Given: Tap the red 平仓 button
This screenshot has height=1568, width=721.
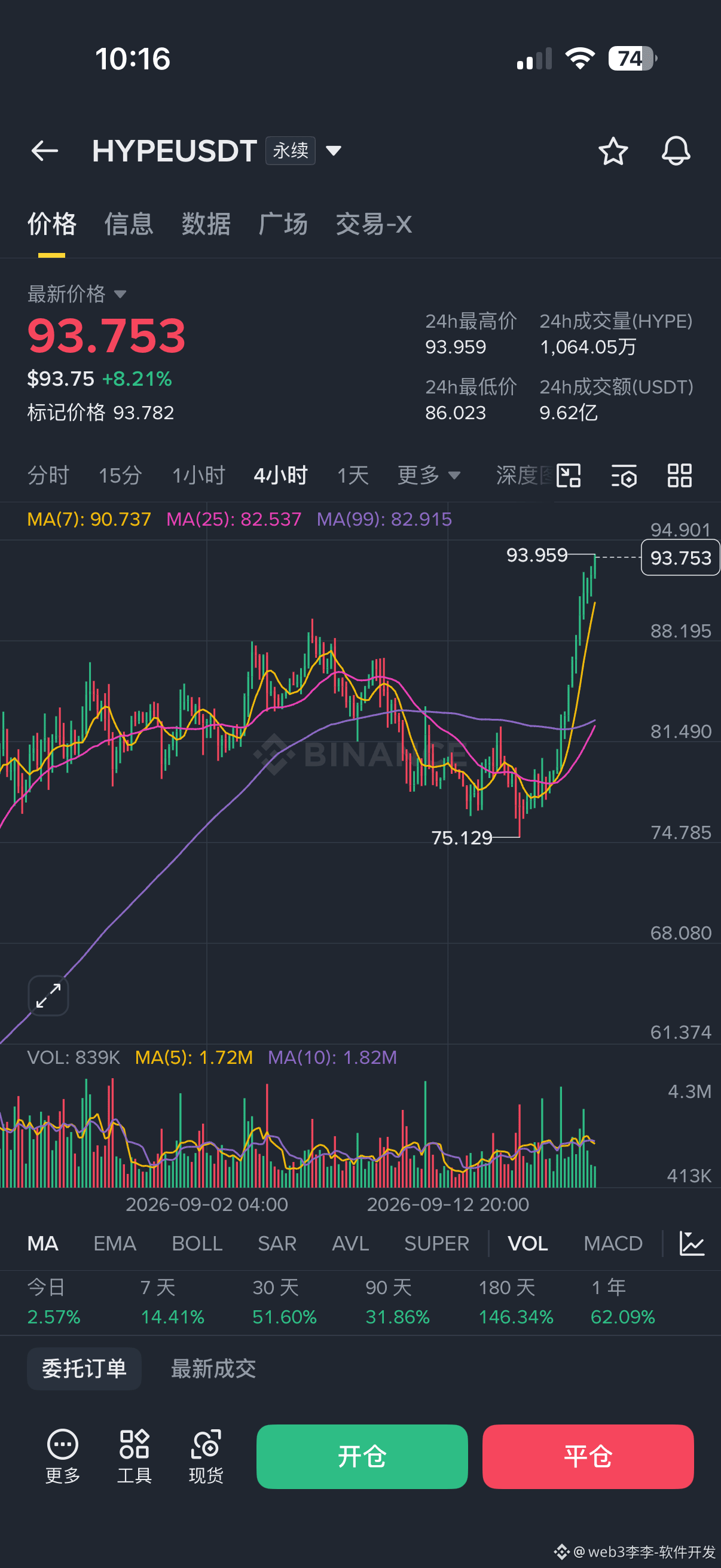Looking at the screenshot, I should [588, 1457].
